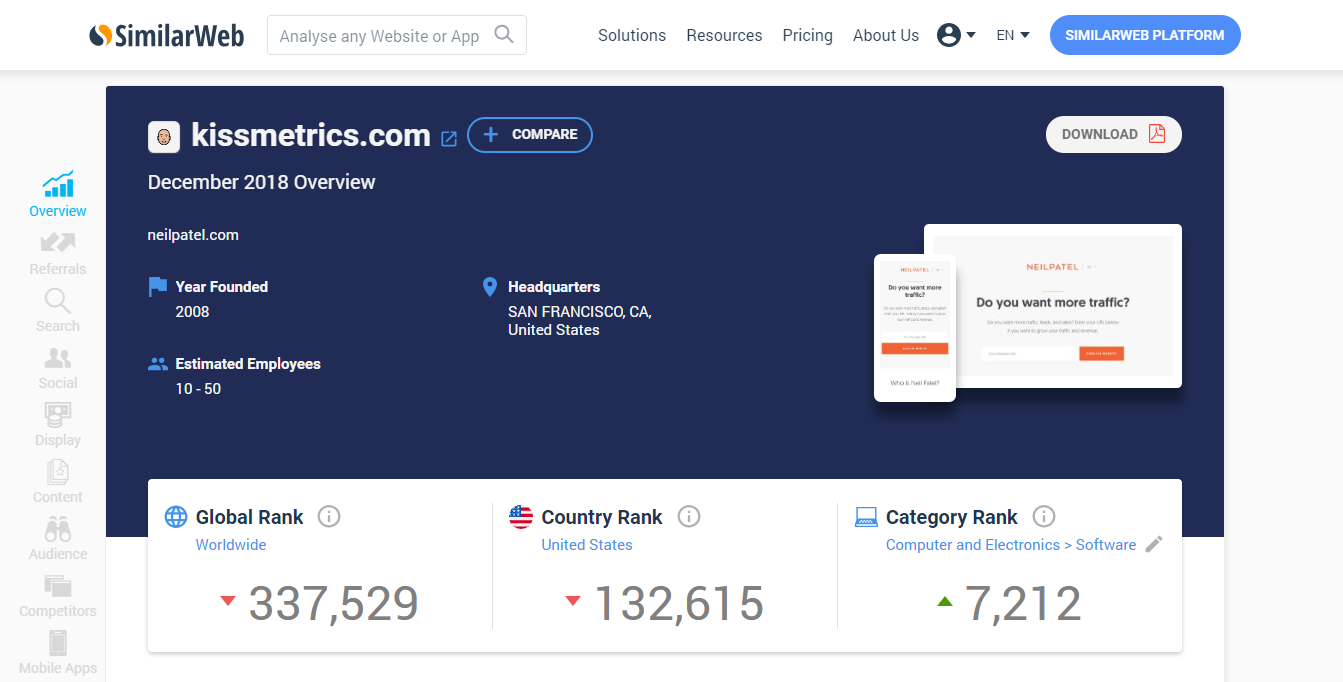Click the SimilarWeb logo
The width and height of the screenshot is (1343, 682).
click(166, 36)
